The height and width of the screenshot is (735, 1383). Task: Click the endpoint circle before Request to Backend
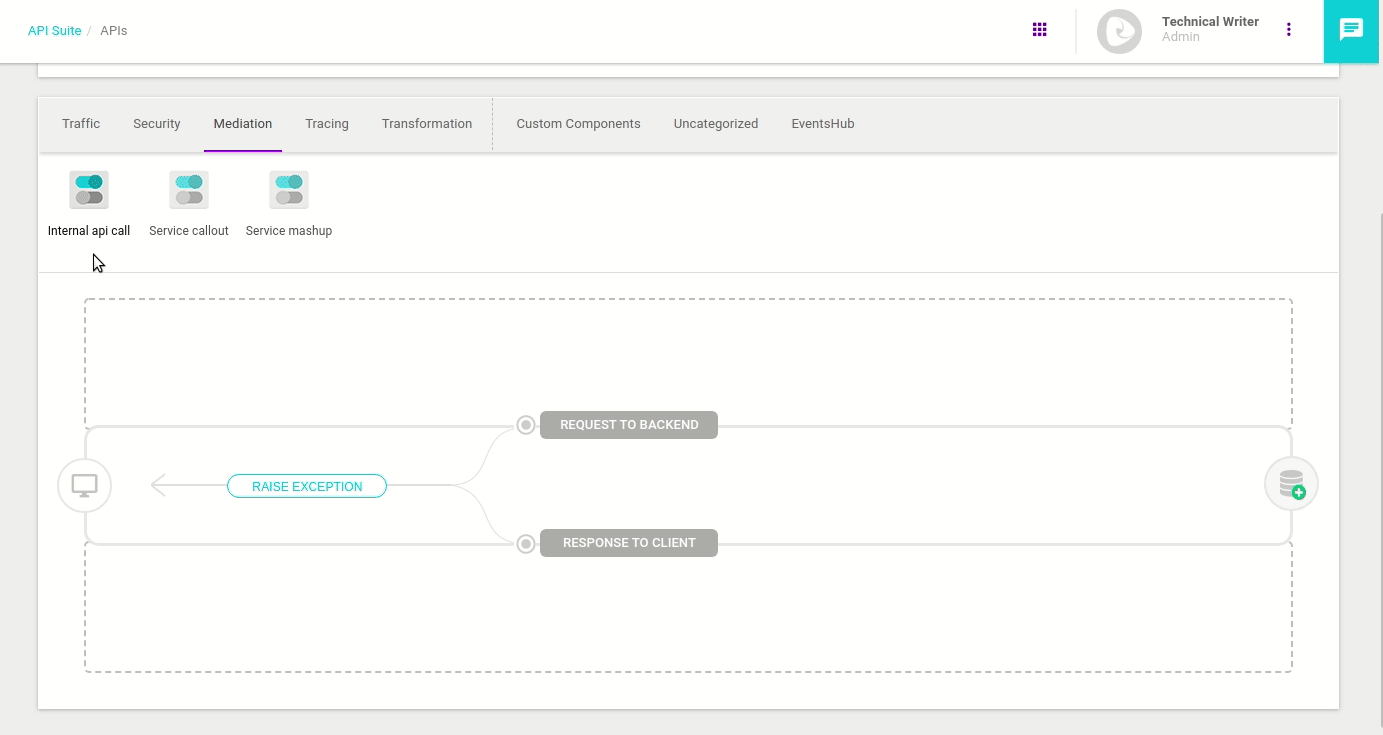point(526,424)
